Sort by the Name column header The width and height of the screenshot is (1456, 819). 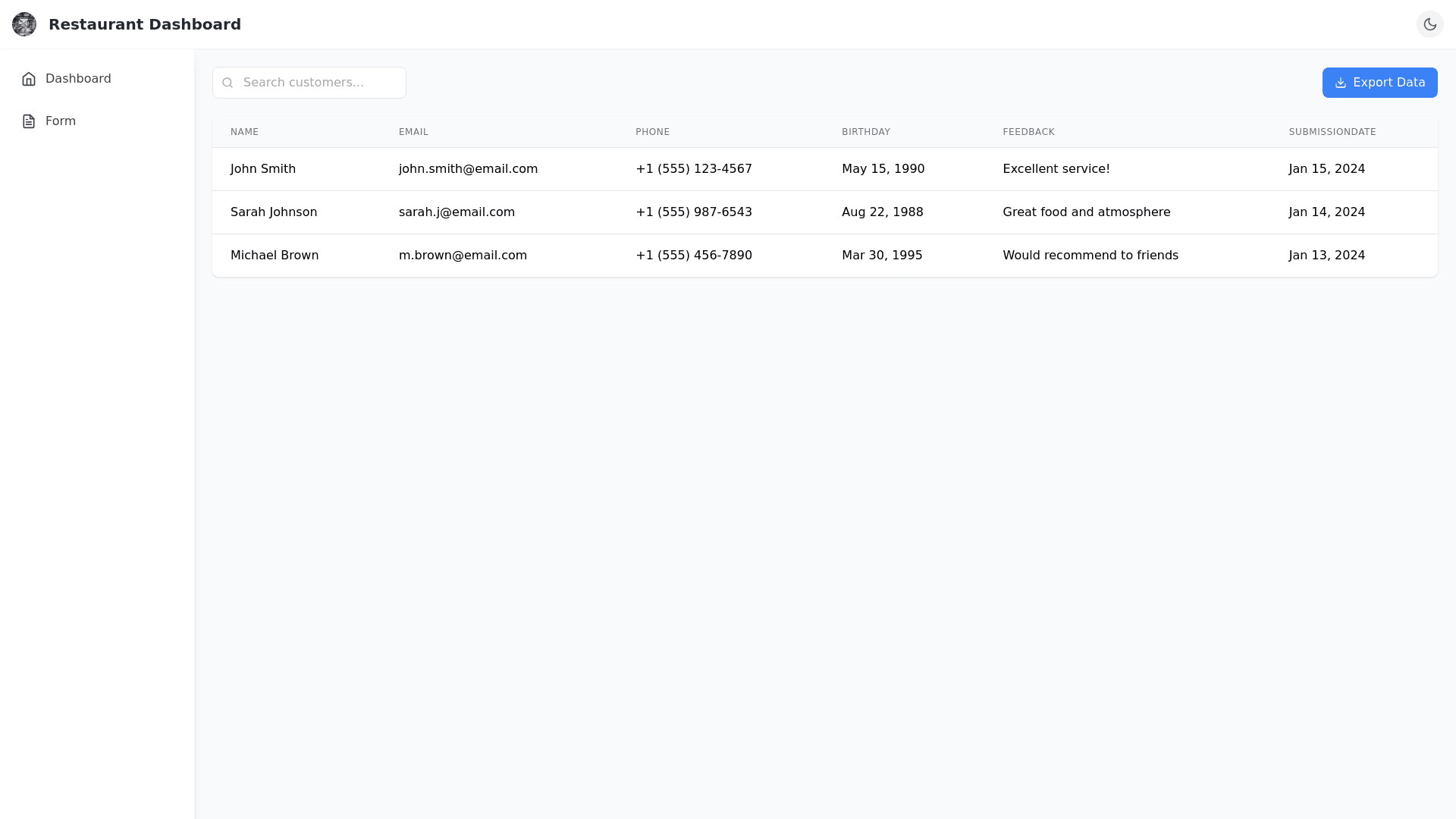point(244,132)
